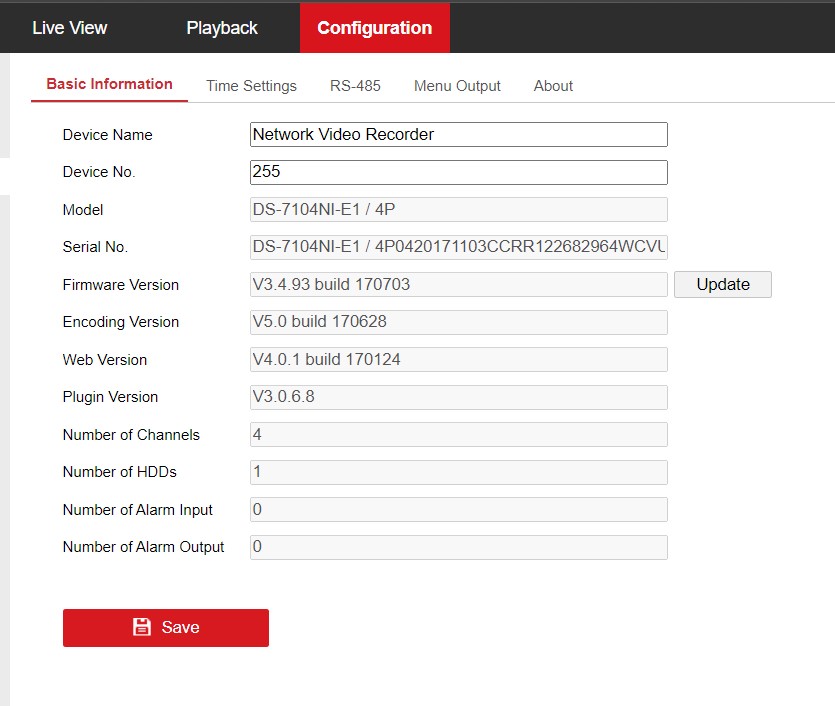Click the Model field
835x706 pixels.
pos(458,209)
